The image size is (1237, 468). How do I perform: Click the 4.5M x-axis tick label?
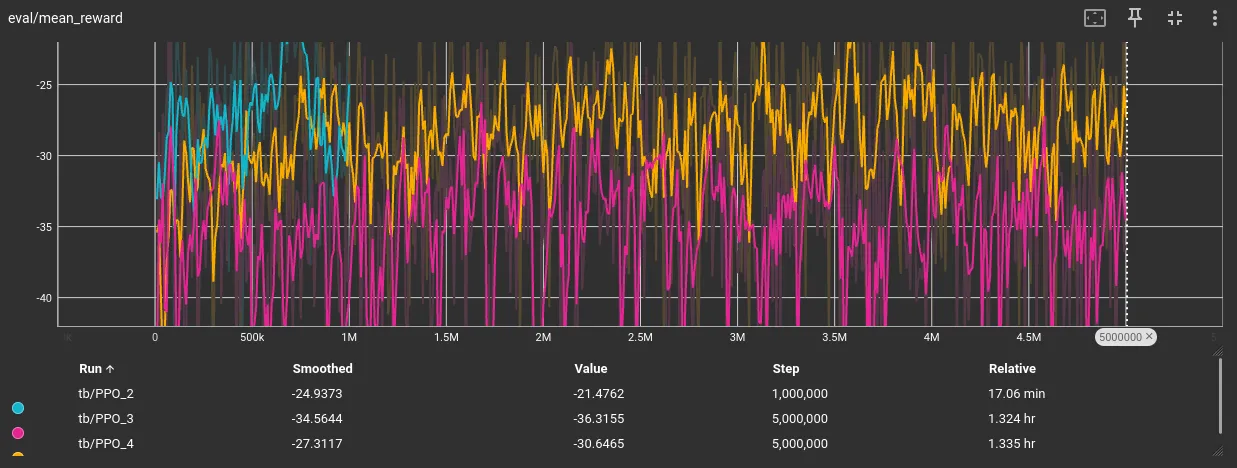(x=1028, y=338)
